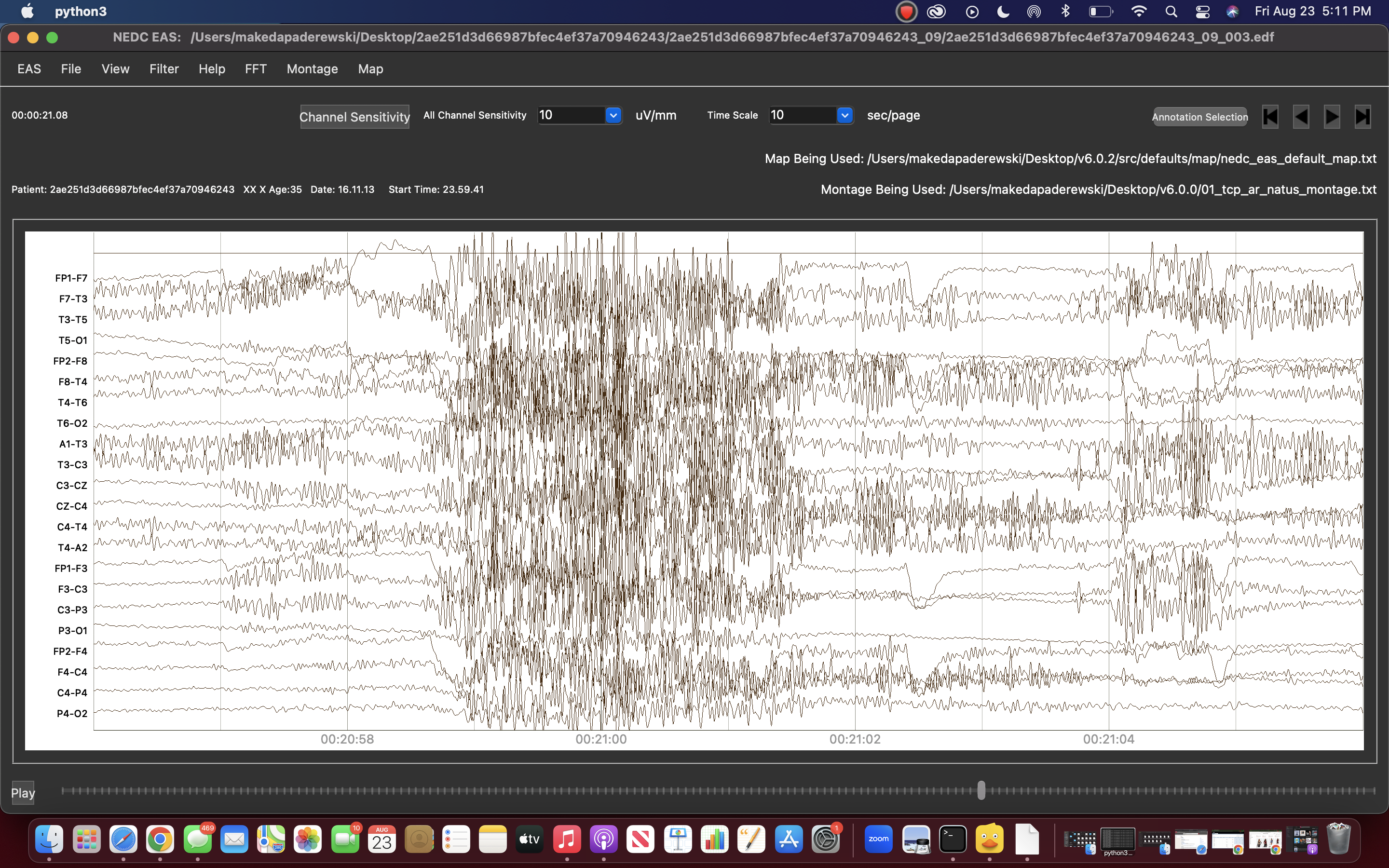Open the FFT menu
Image resolution: width=1389 pixels, height=868 pixels.
tap(256, 69)
